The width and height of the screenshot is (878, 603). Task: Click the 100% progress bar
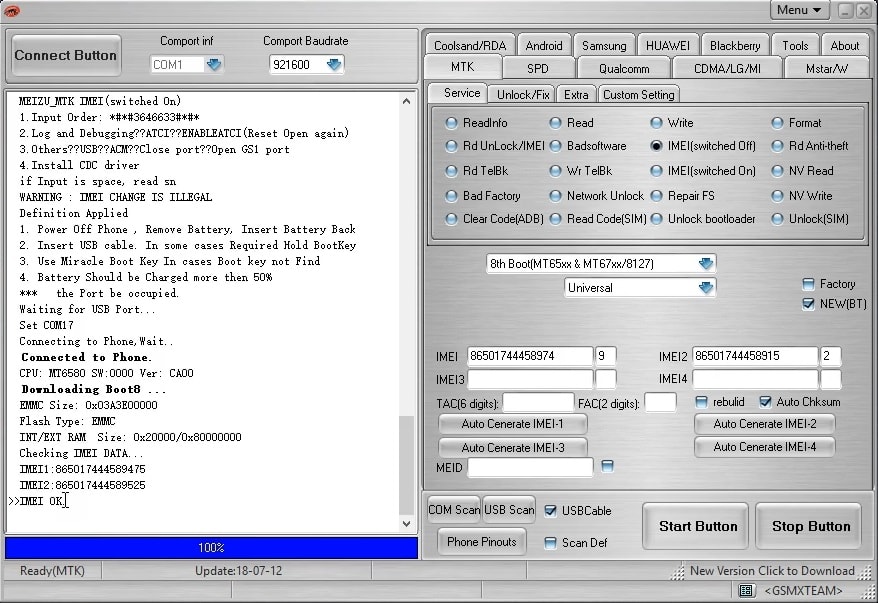(211, 548)
